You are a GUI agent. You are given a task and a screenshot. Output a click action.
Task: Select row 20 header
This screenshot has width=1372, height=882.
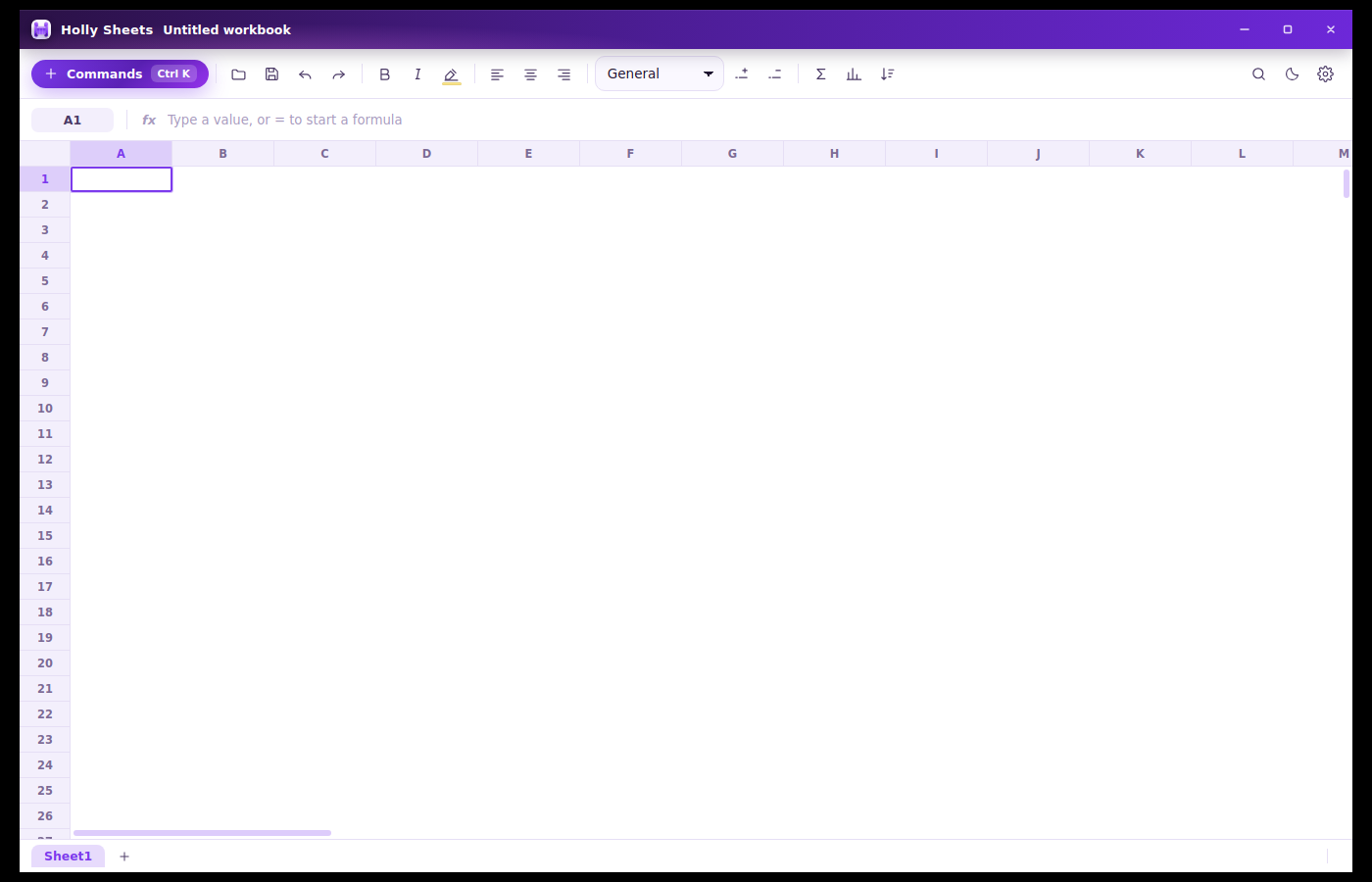click(x=45, y=663)
